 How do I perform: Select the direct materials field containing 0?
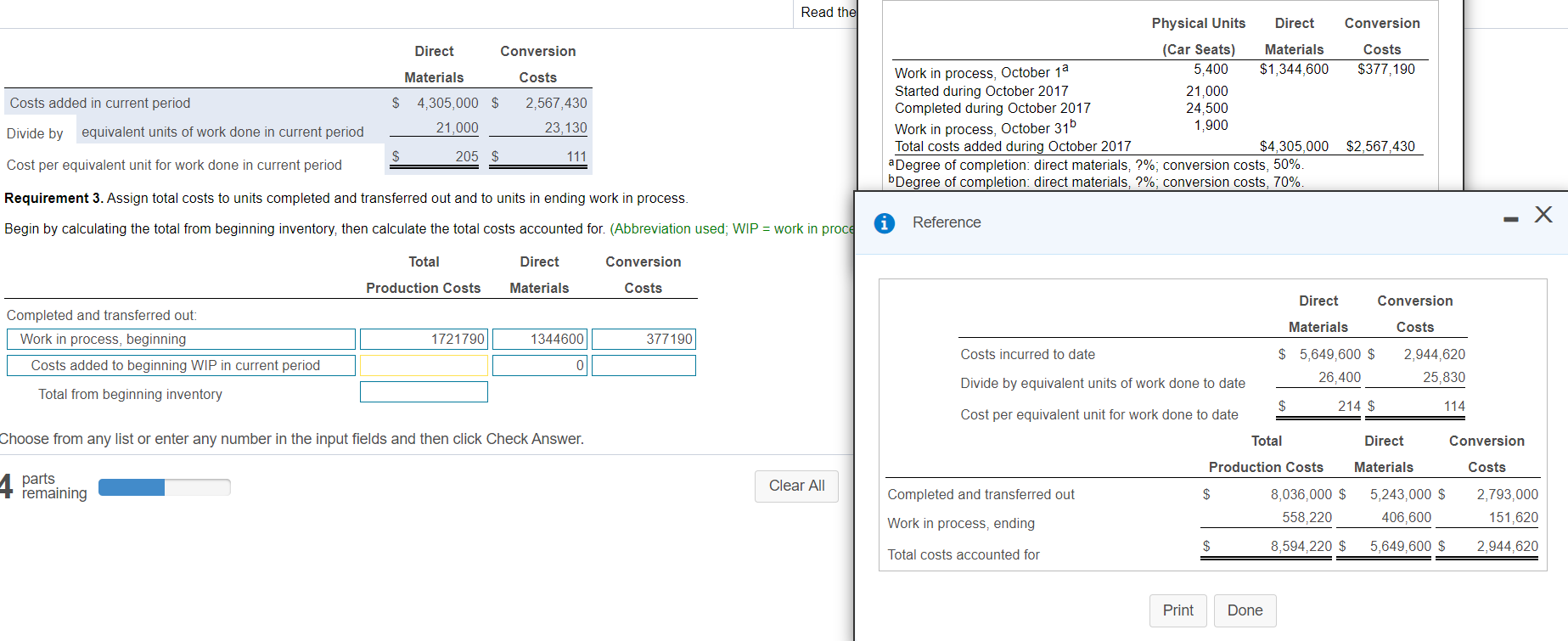pyautogui.click(x=539, y=366)
